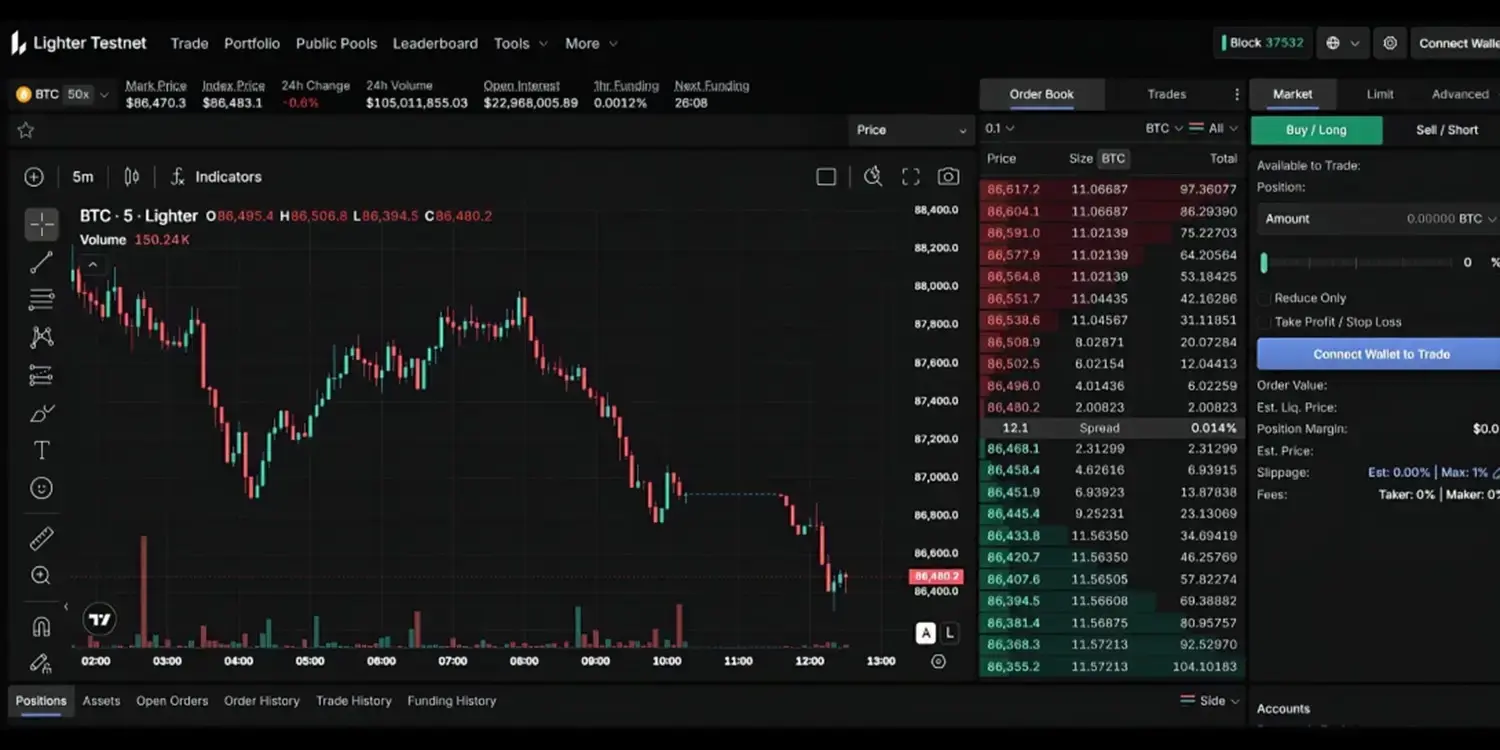
Task: Open the Tools dropdown menu
Action: click(520, 43)
